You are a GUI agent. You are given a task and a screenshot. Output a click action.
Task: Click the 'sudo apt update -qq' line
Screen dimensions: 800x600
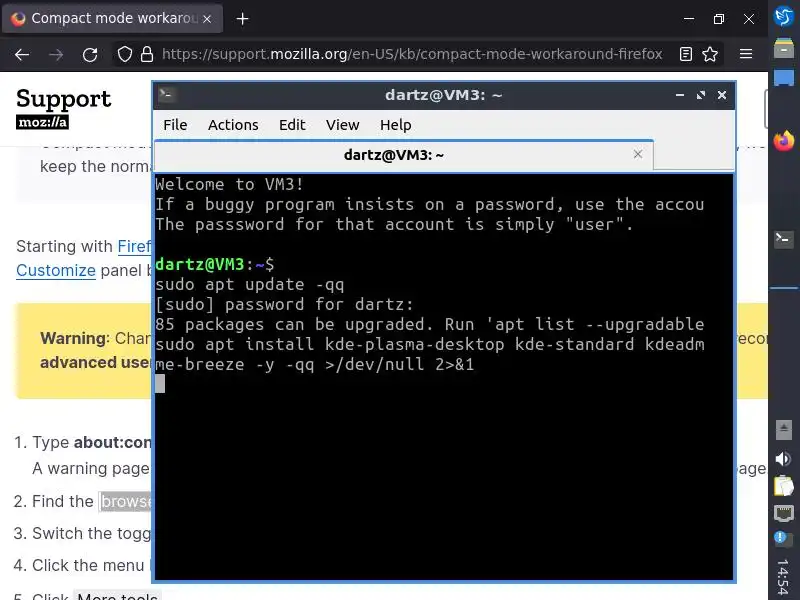pyautogui.click(x=249, y=284)
